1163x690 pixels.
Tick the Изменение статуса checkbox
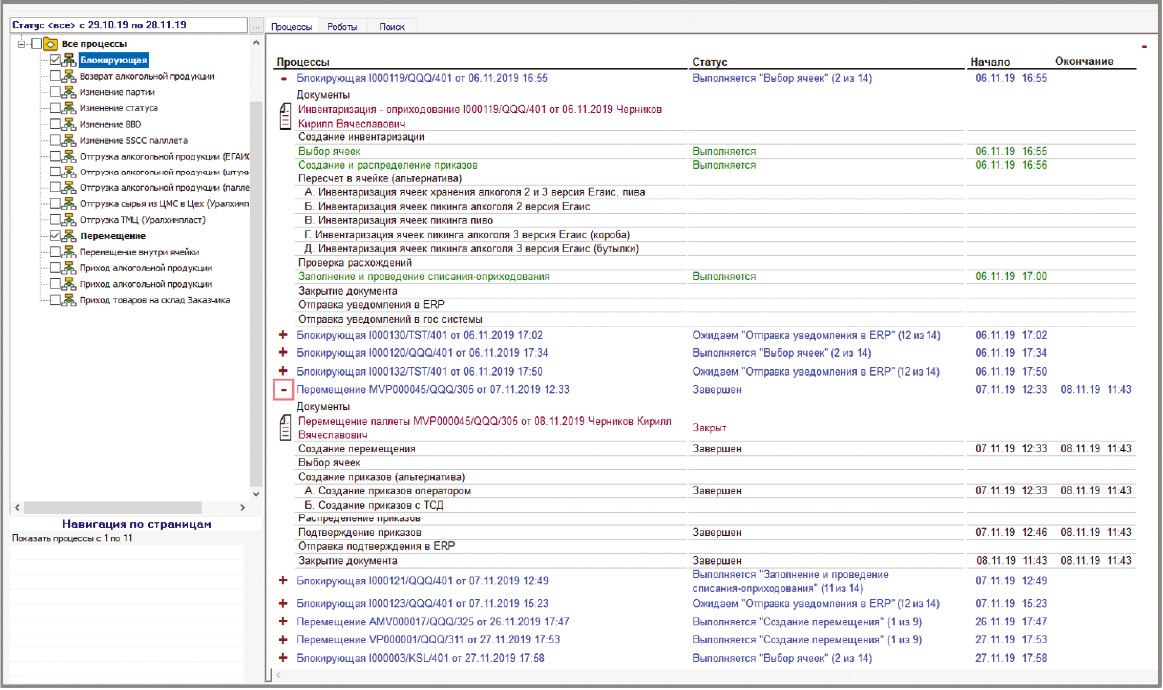coord(56,108)
